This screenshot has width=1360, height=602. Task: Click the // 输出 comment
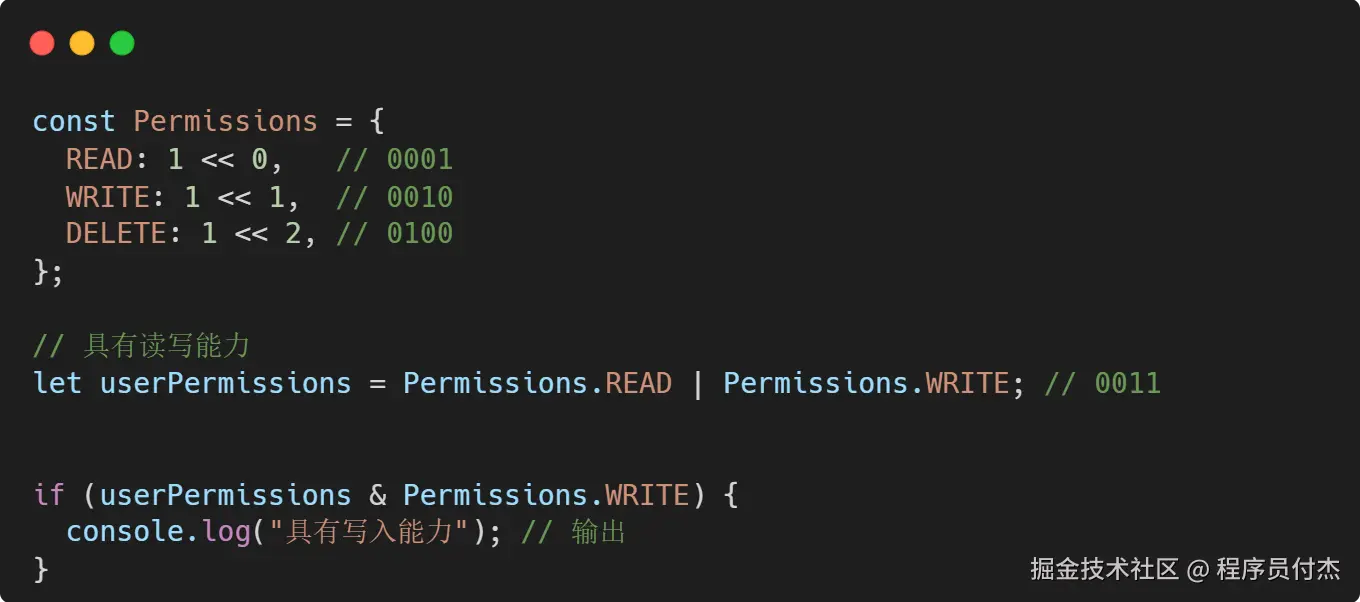(x=573, y=531)
